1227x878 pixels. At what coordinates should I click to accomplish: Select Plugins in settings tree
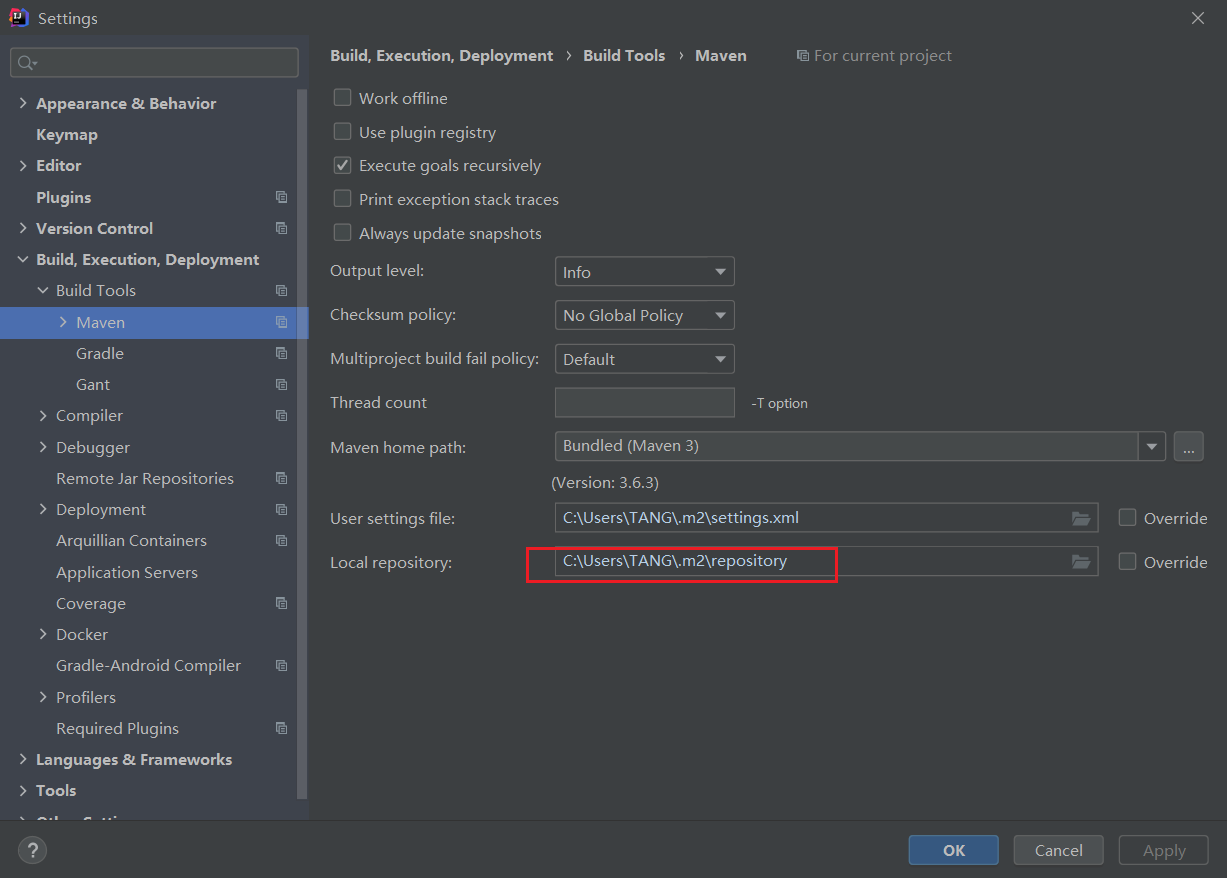(64, 198)
